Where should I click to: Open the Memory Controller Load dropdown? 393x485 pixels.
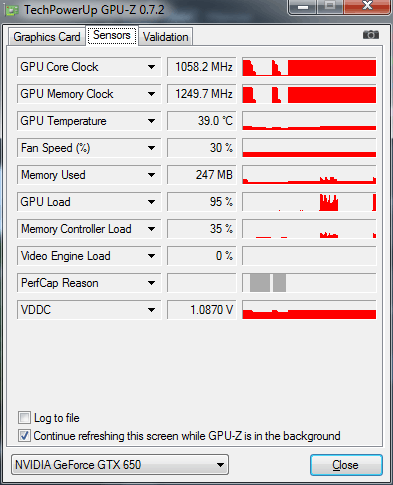click(151, 229)
